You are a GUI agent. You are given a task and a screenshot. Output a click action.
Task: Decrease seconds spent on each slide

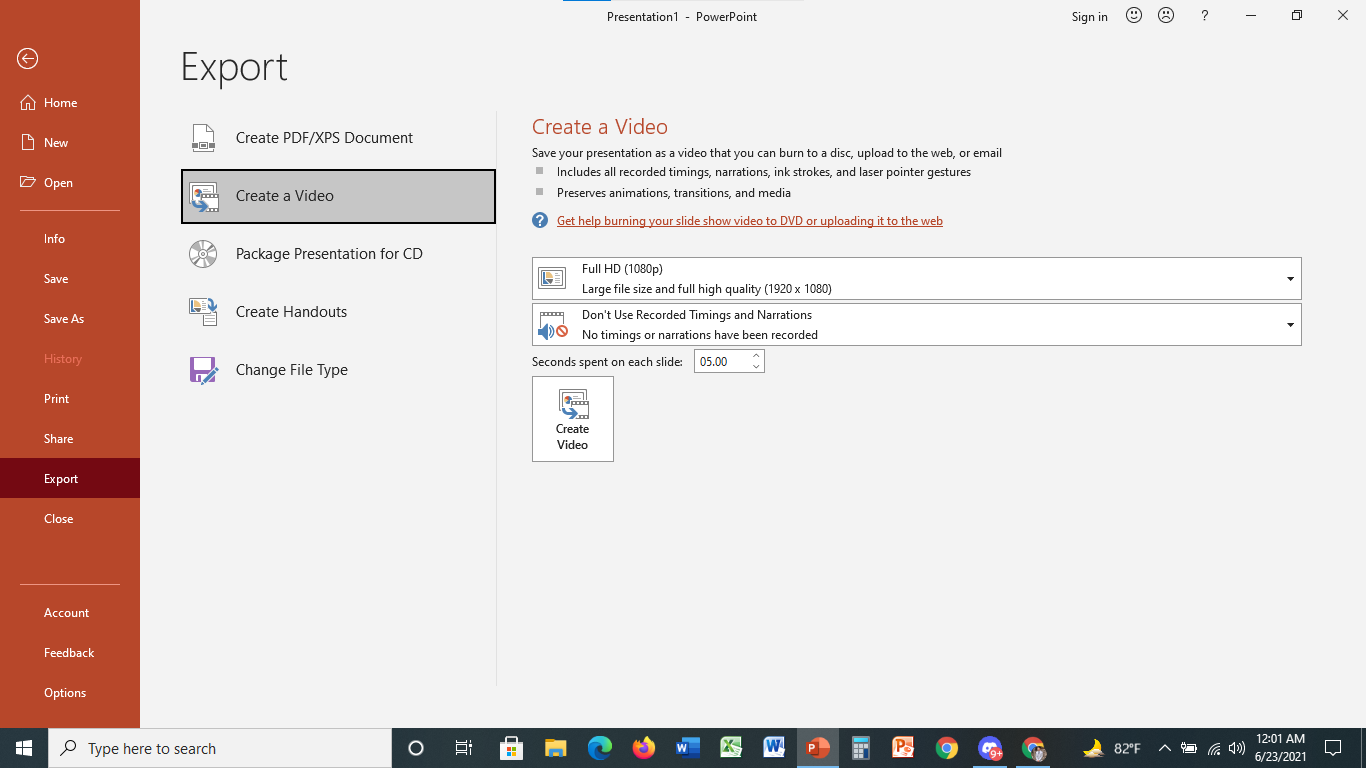[756, 367]
